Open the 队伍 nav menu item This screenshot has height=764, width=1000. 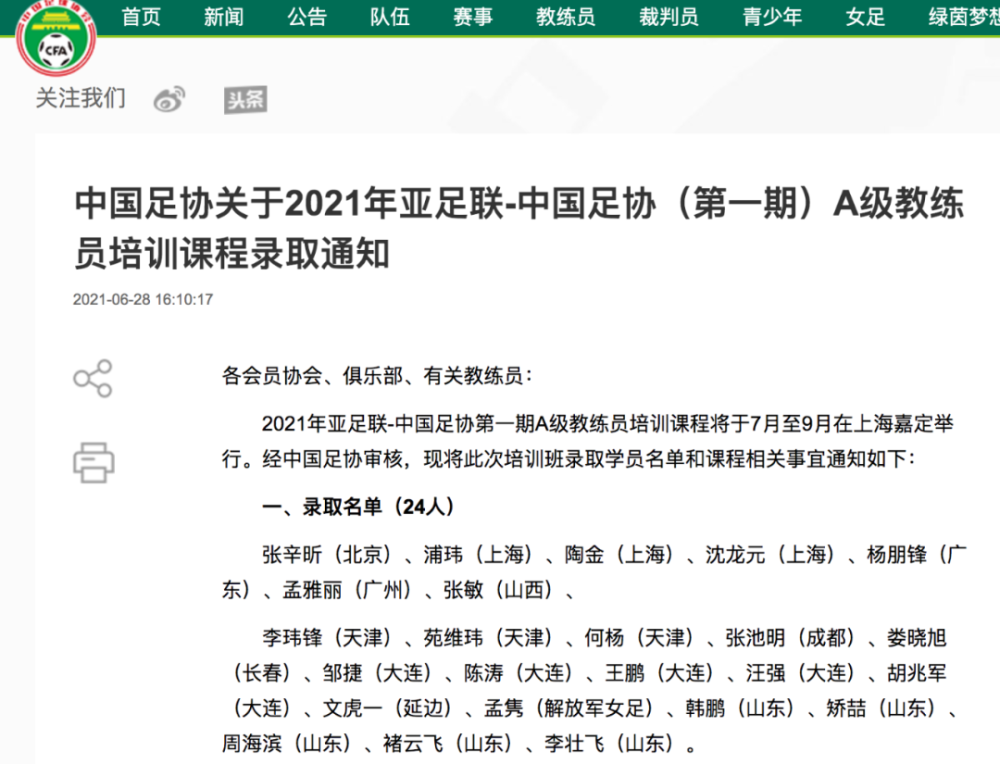(x=390, y=17)
